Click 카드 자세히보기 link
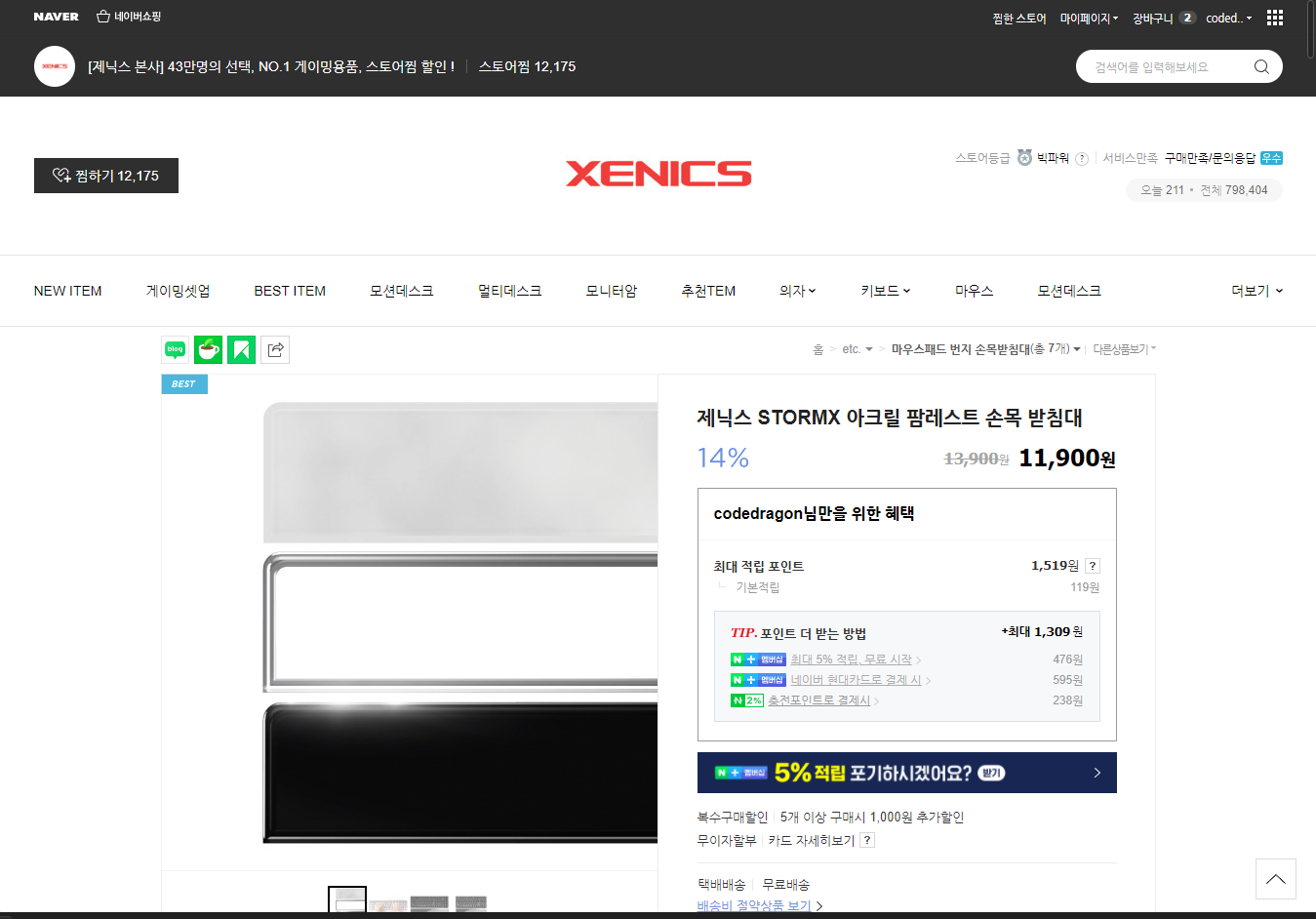This screenshot has width=1316, height=919. click(x=812, y=840)
